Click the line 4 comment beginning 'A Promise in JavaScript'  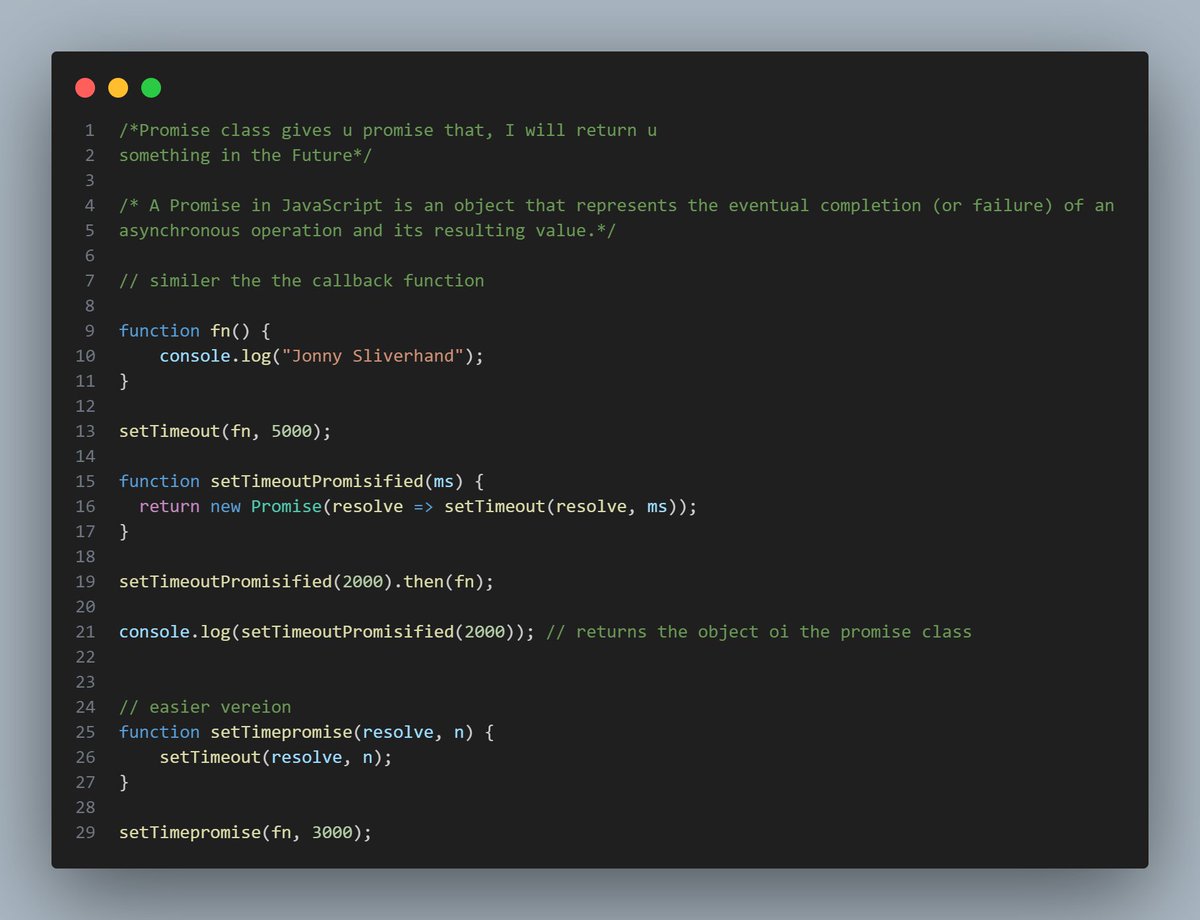point(616,205)
